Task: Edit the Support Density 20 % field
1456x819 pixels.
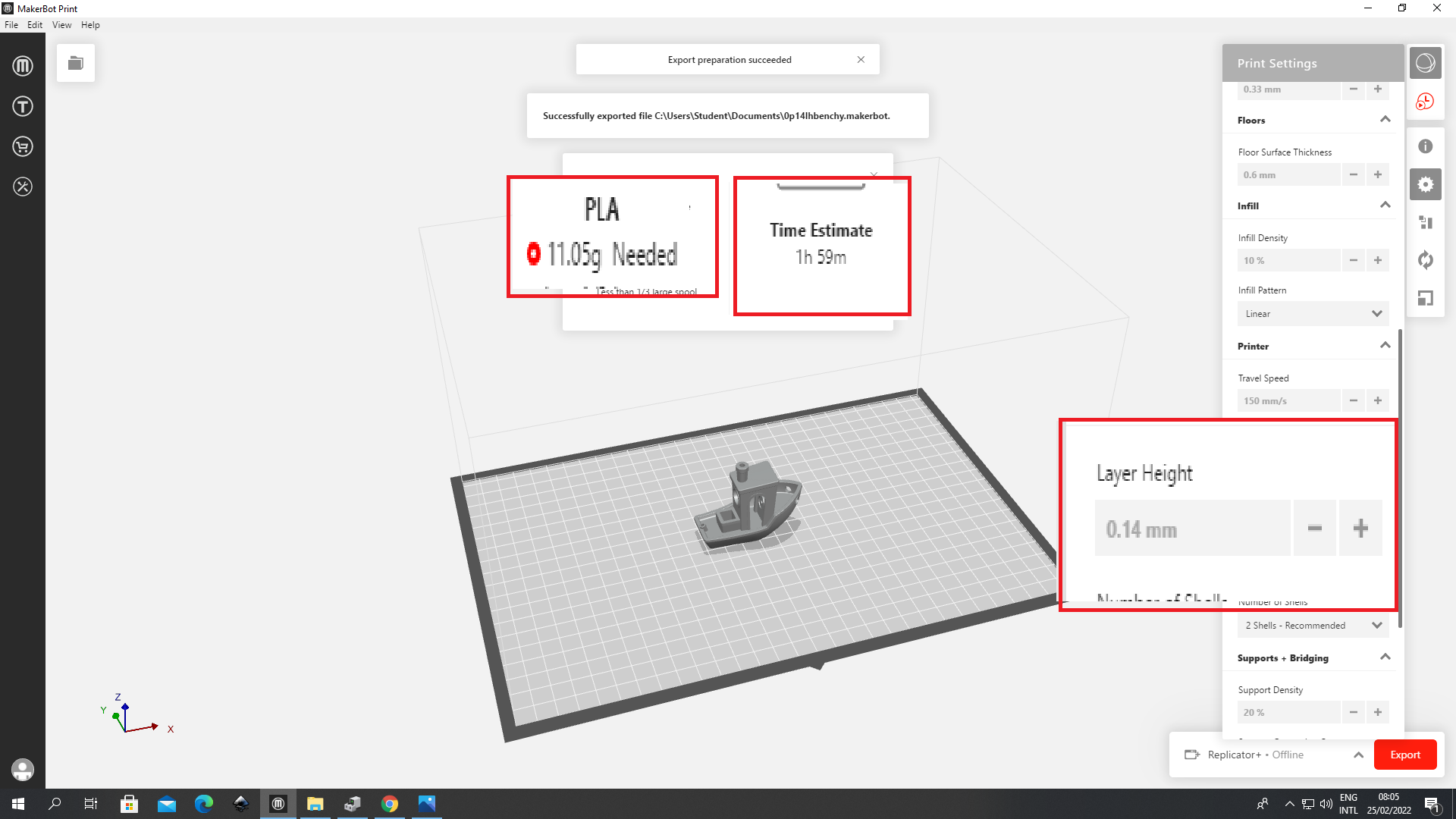Action: click(x=1289, y=712)
